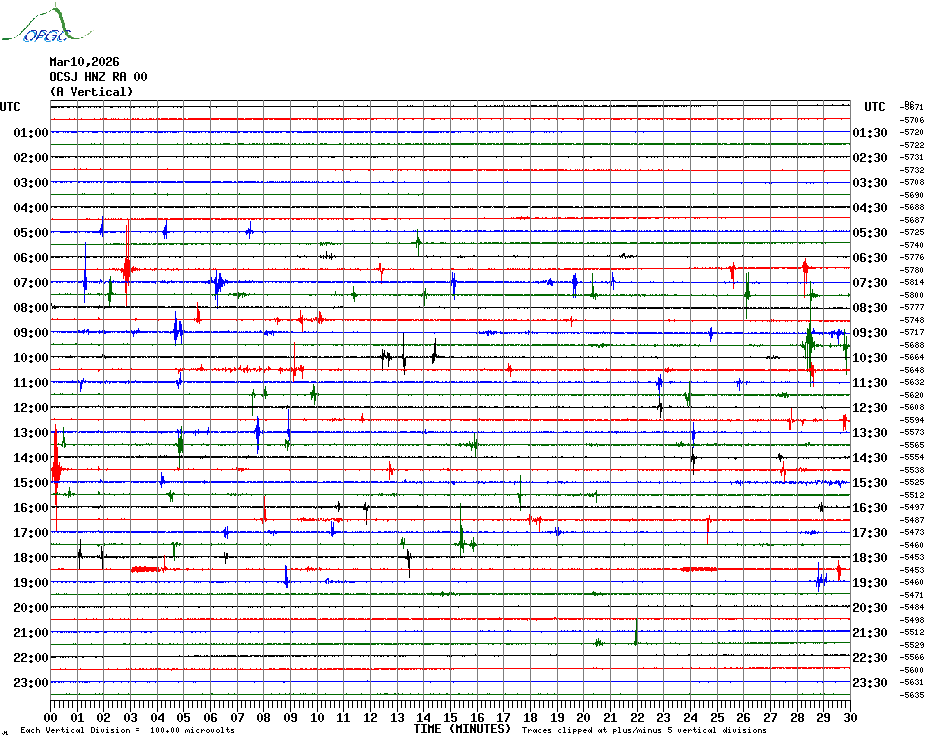Click minute 00 on the bottom time axis

pos(51,717)
